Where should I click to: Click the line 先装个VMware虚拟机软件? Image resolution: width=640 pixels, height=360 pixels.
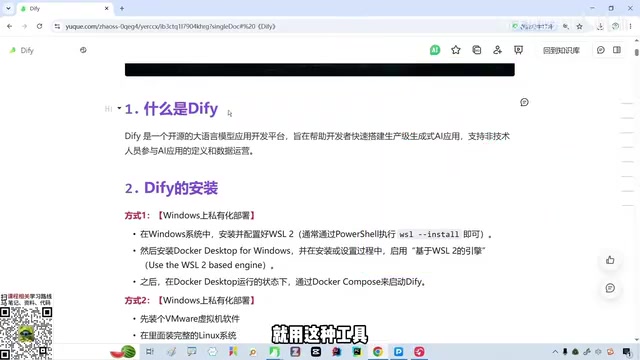point(190,319)
